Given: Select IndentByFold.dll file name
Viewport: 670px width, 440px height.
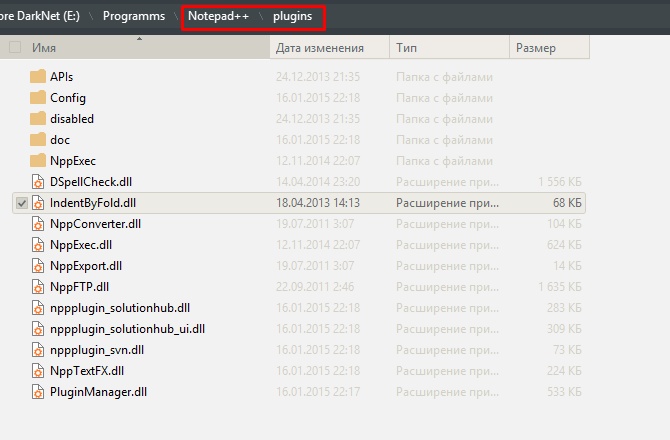Looking at the screenshot, I should (x=93, y=203).
